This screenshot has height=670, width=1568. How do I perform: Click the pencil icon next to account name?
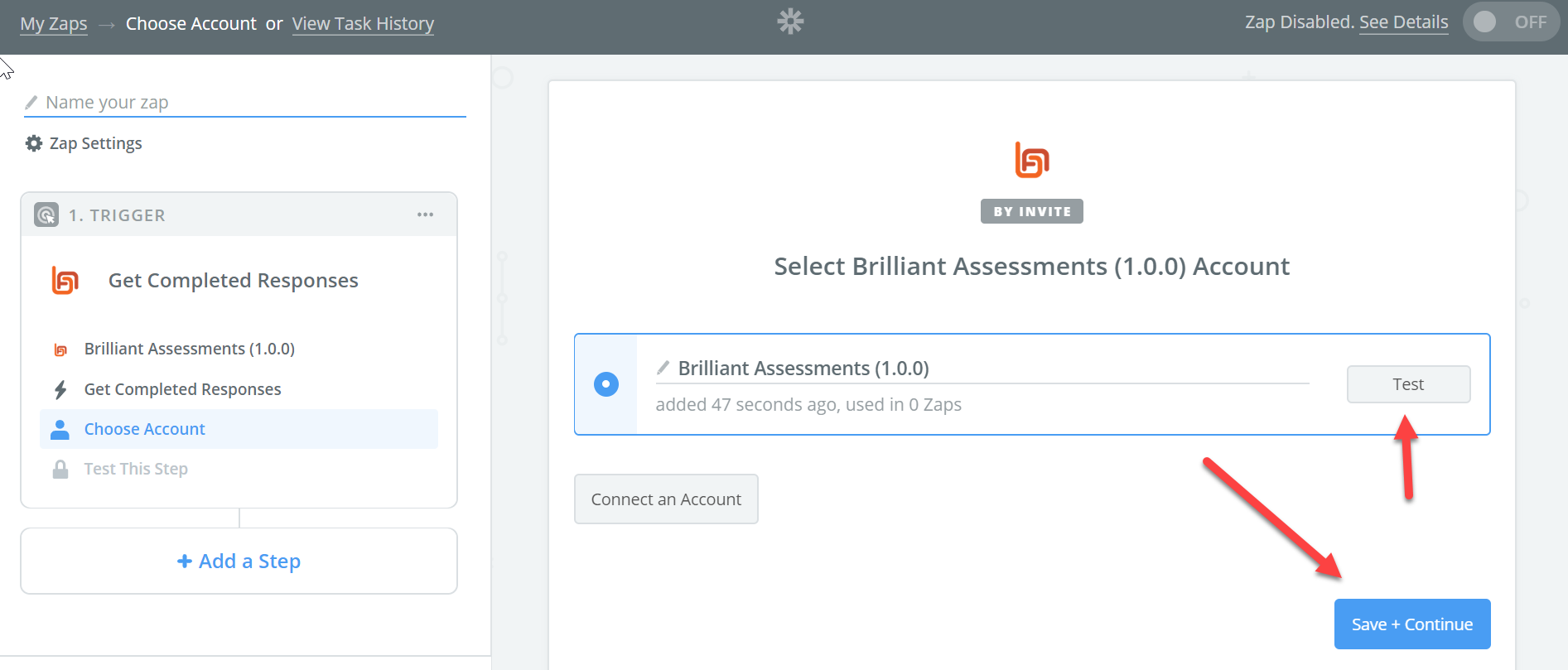tap(663, 368)
